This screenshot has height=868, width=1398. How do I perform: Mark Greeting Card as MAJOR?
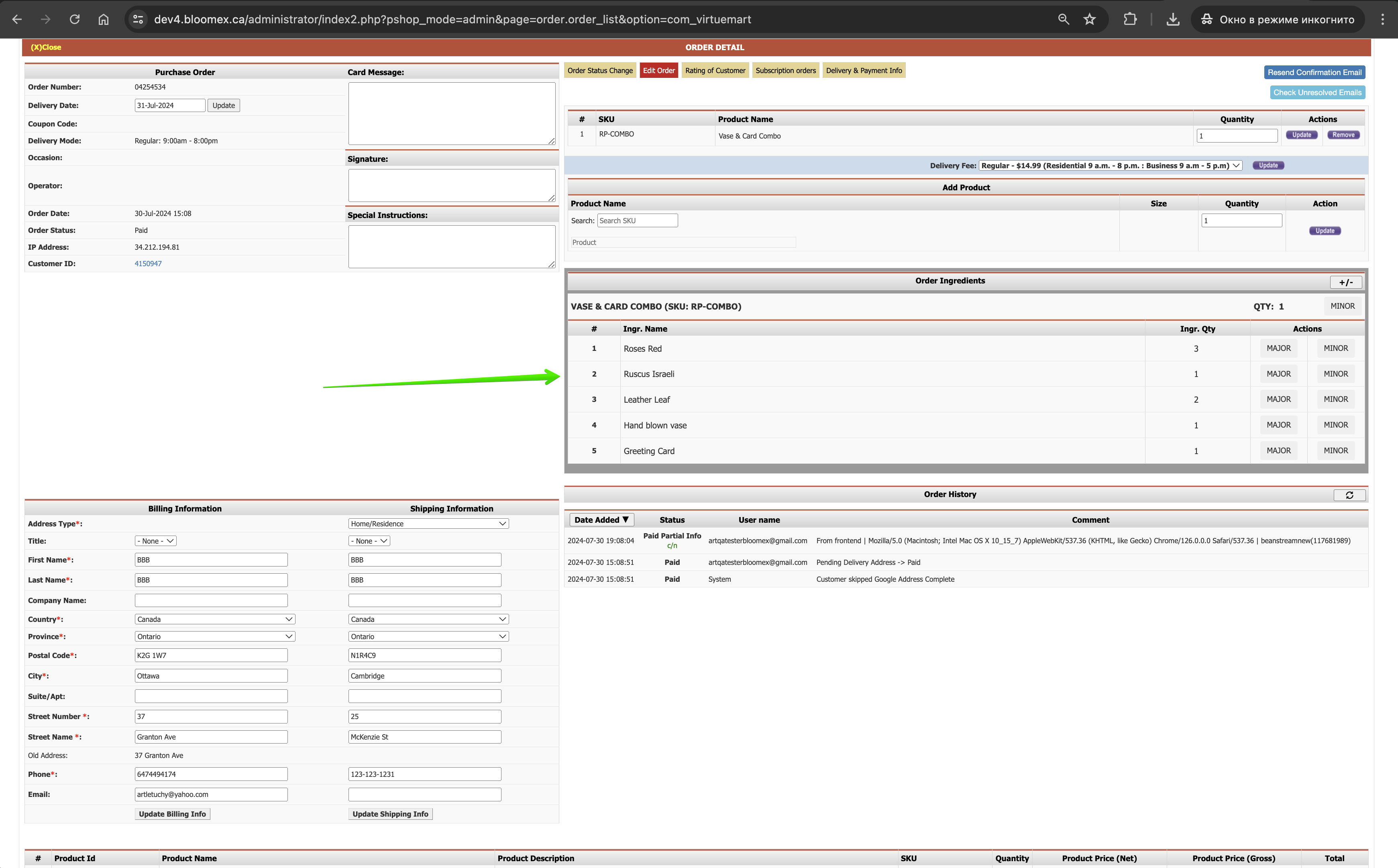coord(1279,450)
